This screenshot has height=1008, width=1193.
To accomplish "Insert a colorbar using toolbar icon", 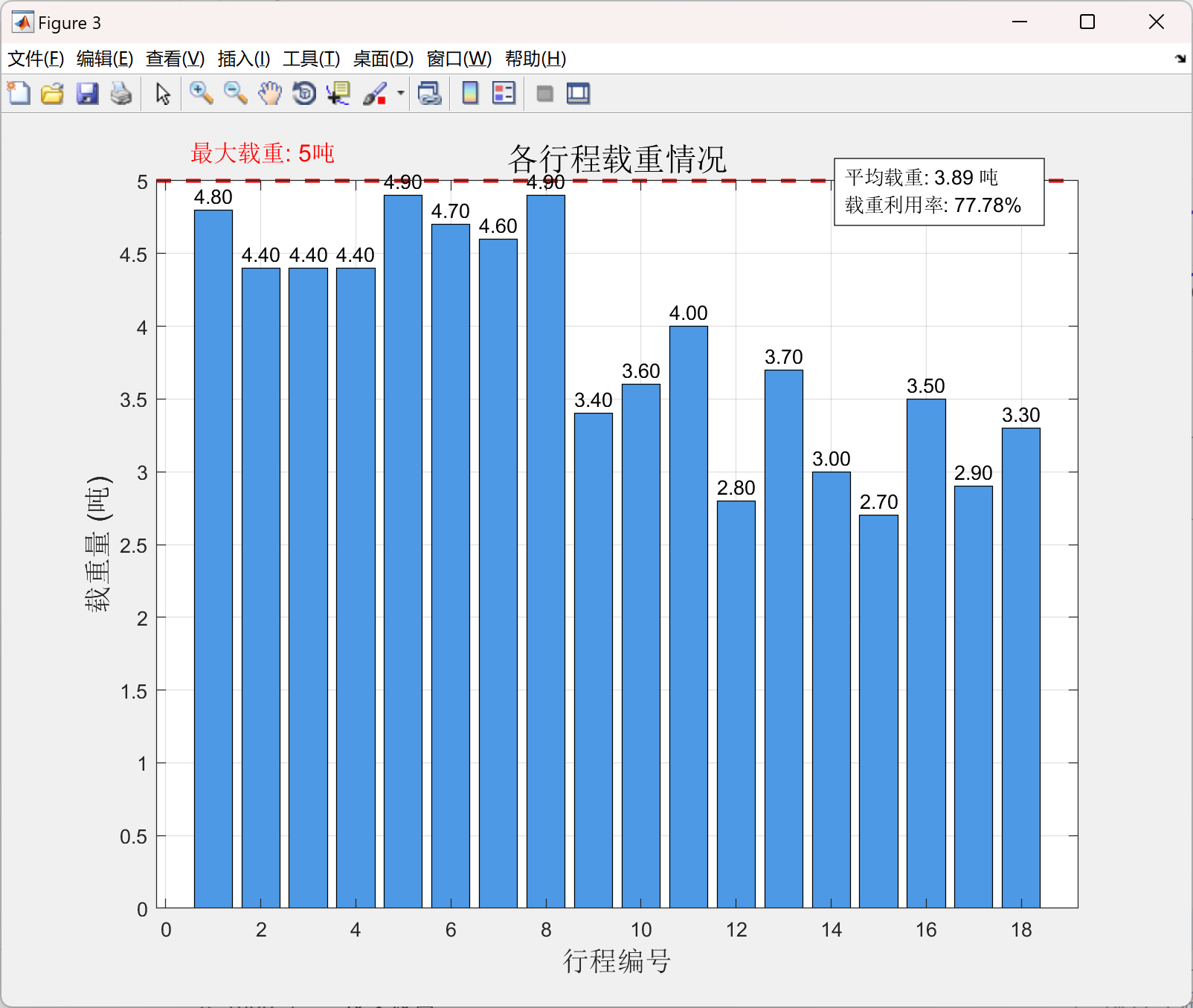I will (x=470, y=93).
